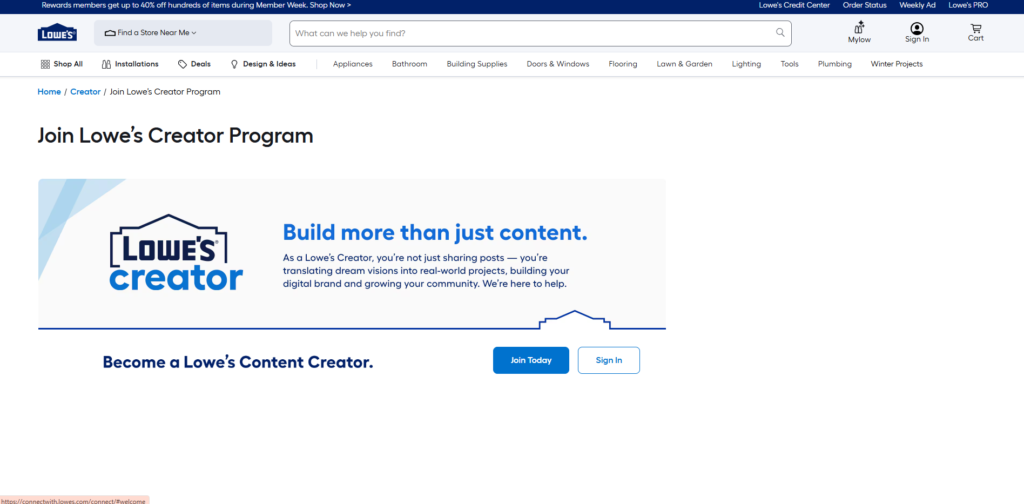Open Lowe's Credit Center link

pos(794,5)
